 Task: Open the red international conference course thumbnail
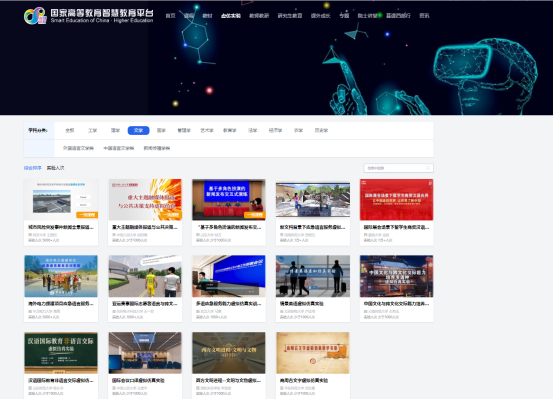[396, 200]
